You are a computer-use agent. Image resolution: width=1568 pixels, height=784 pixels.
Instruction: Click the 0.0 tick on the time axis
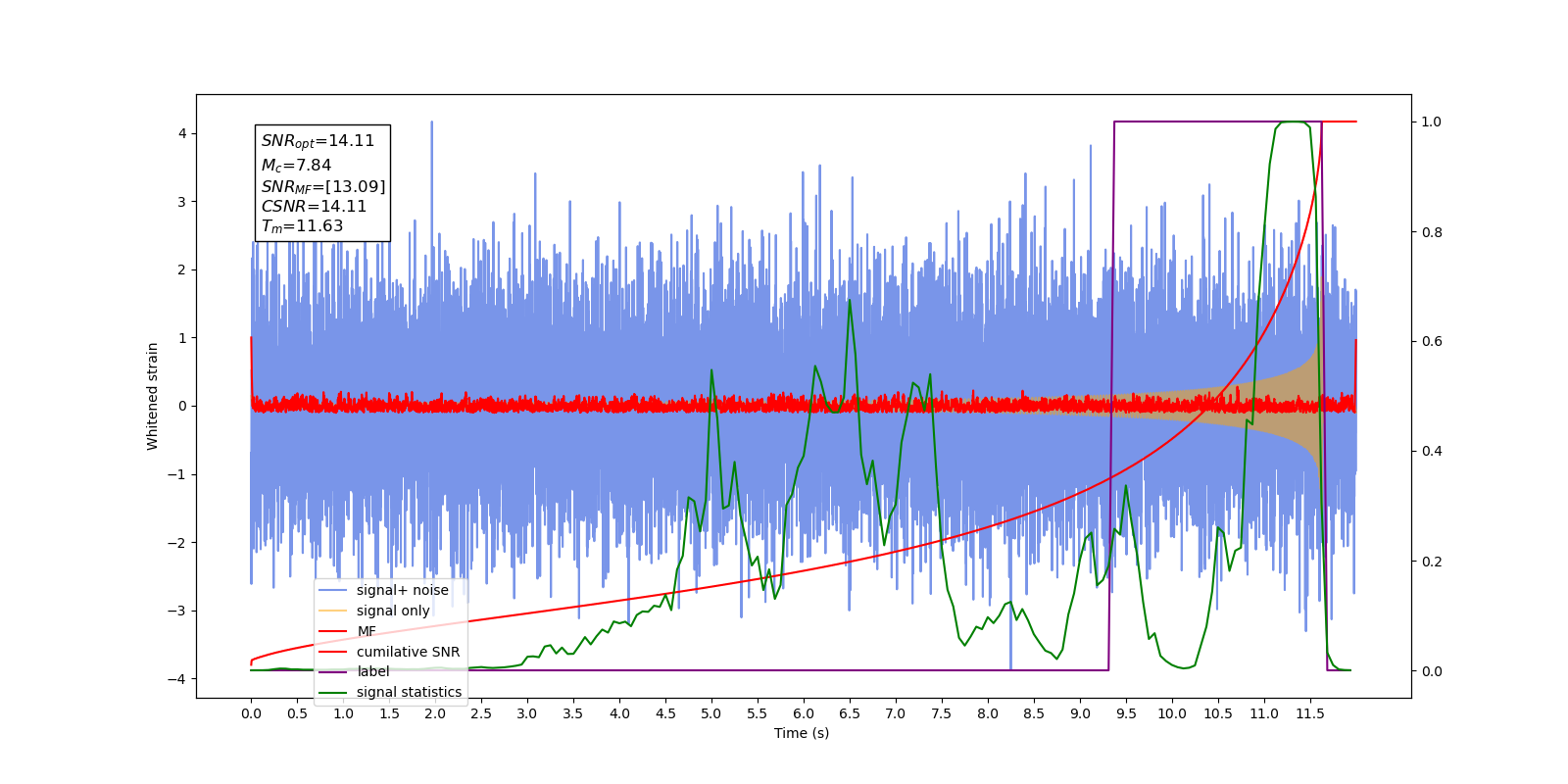[251, 713]
